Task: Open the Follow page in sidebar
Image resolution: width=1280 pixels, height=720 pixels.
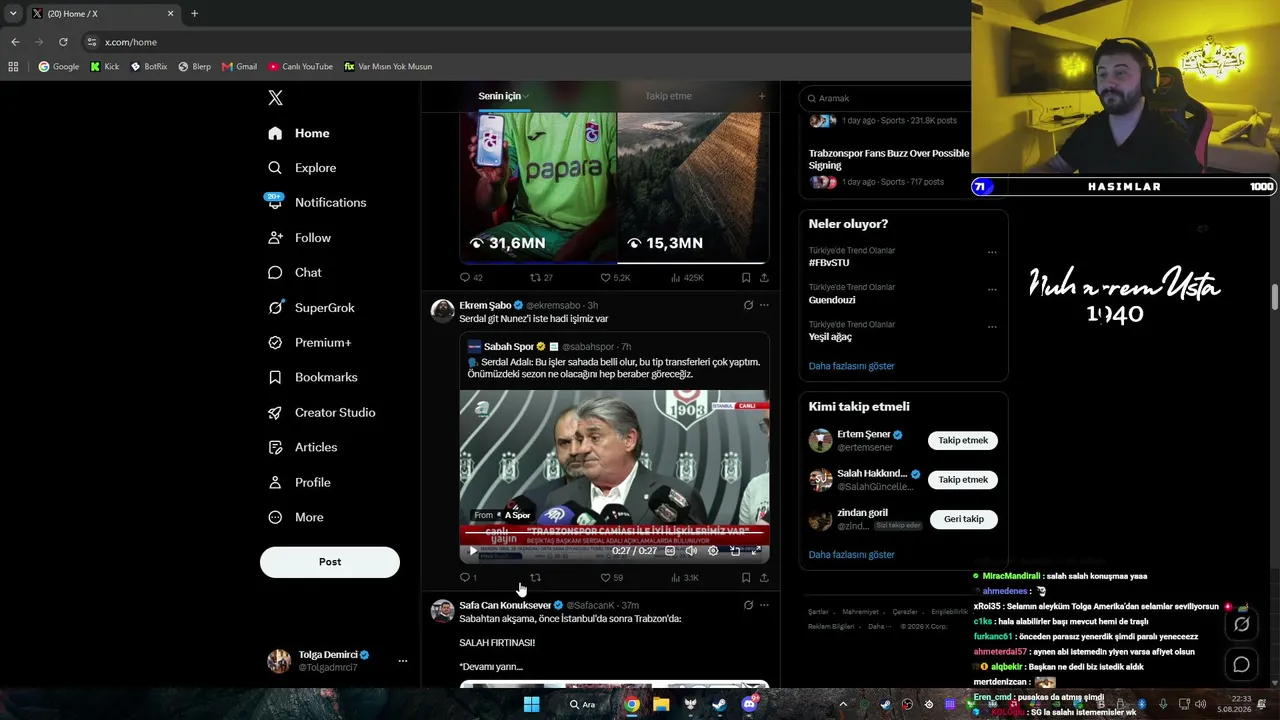Action: click(299, 238)
